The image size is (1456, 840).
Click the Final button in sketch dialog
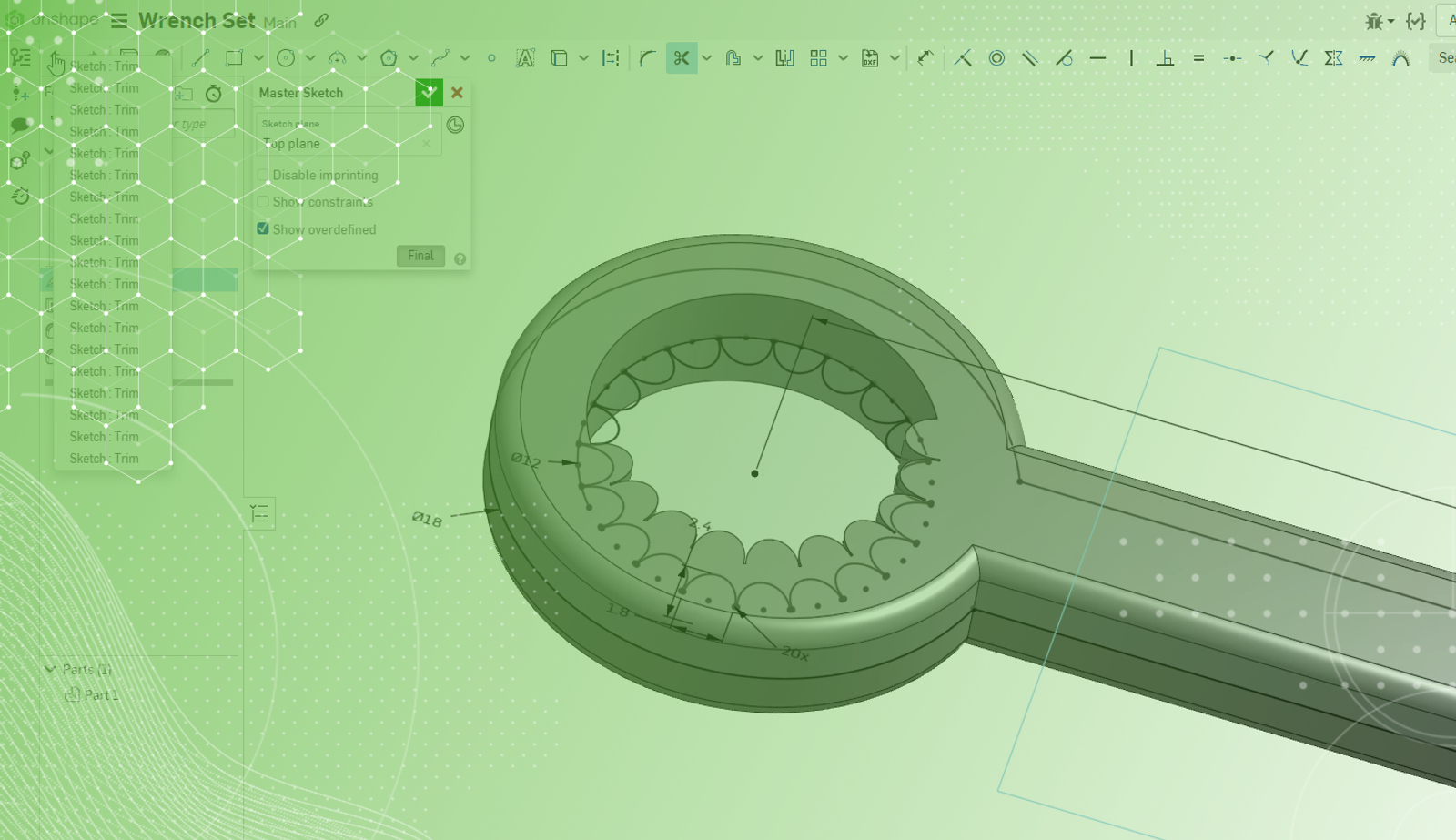click(420, 256)
